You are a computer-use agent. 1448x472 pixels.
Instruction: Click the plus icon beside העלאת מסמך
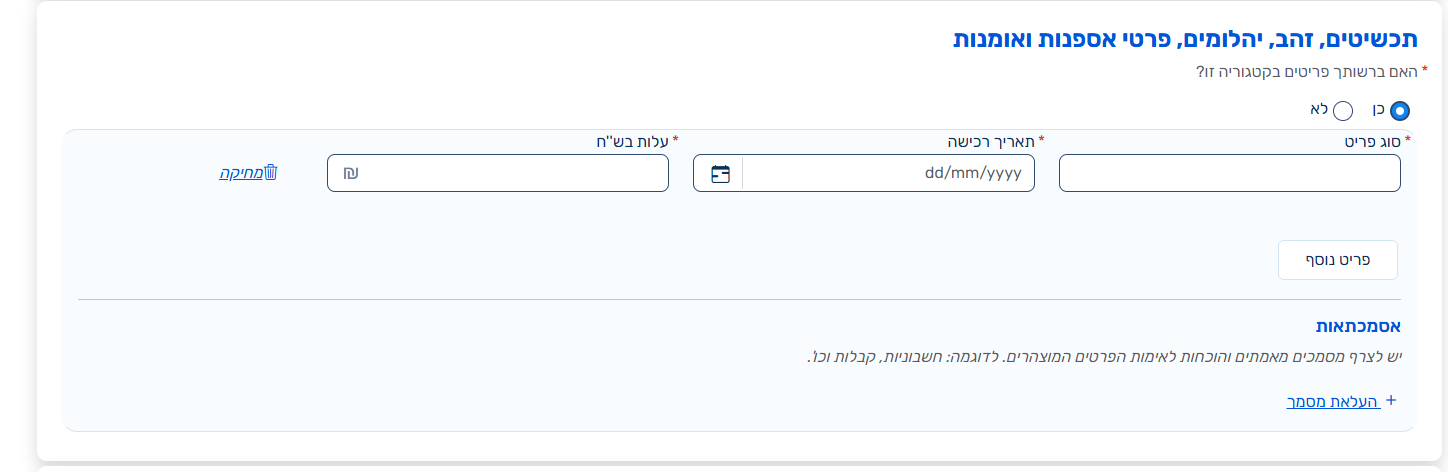(x=1390, y=401)
